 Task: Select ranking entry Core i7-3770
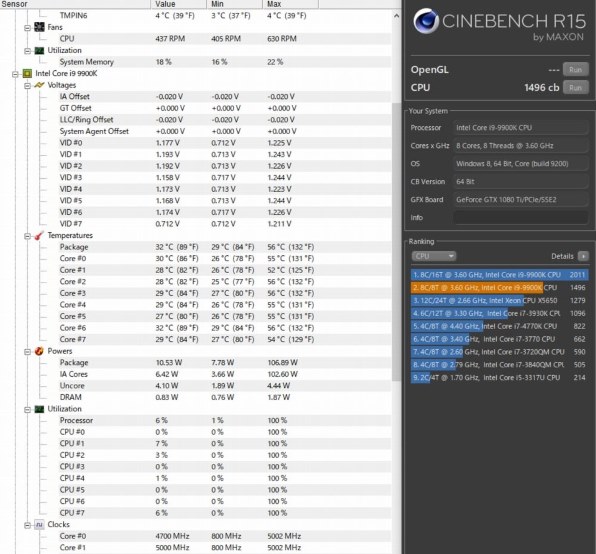[499, 339]
